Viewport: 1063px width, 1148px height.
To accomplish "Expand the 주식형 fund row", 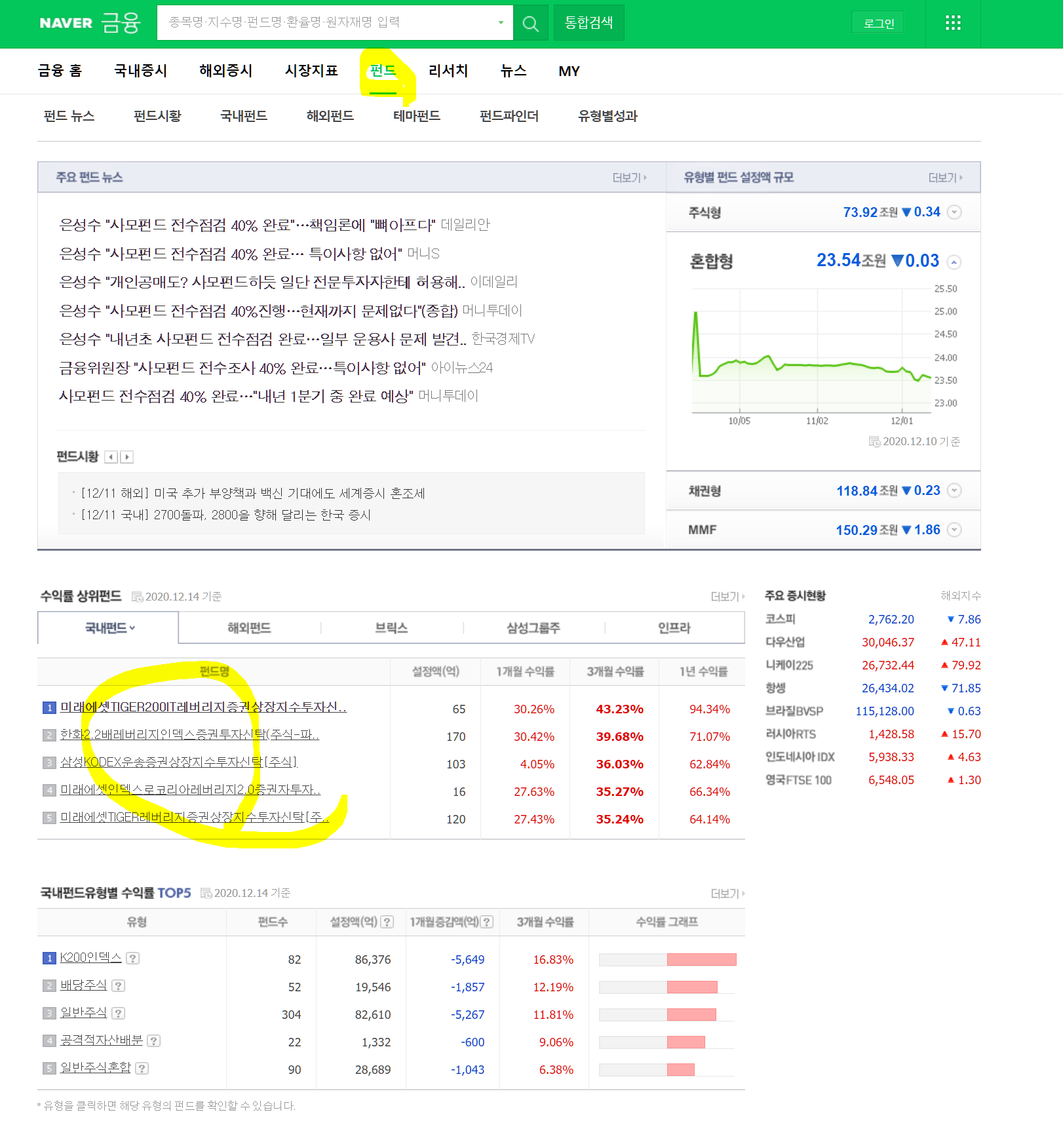I will pyautogui.click(x=954, y=212).
